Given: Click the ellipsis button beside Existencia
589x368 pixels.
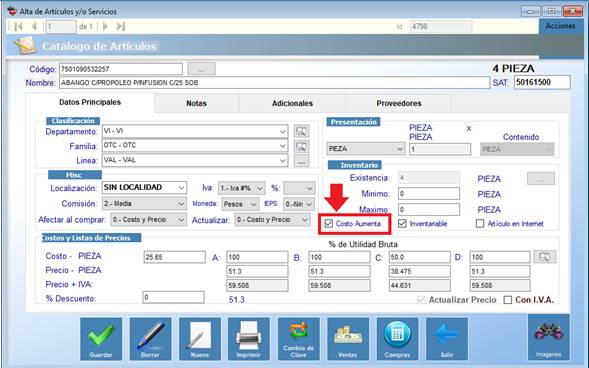Looking at the screenshot, I should [541, 179].
